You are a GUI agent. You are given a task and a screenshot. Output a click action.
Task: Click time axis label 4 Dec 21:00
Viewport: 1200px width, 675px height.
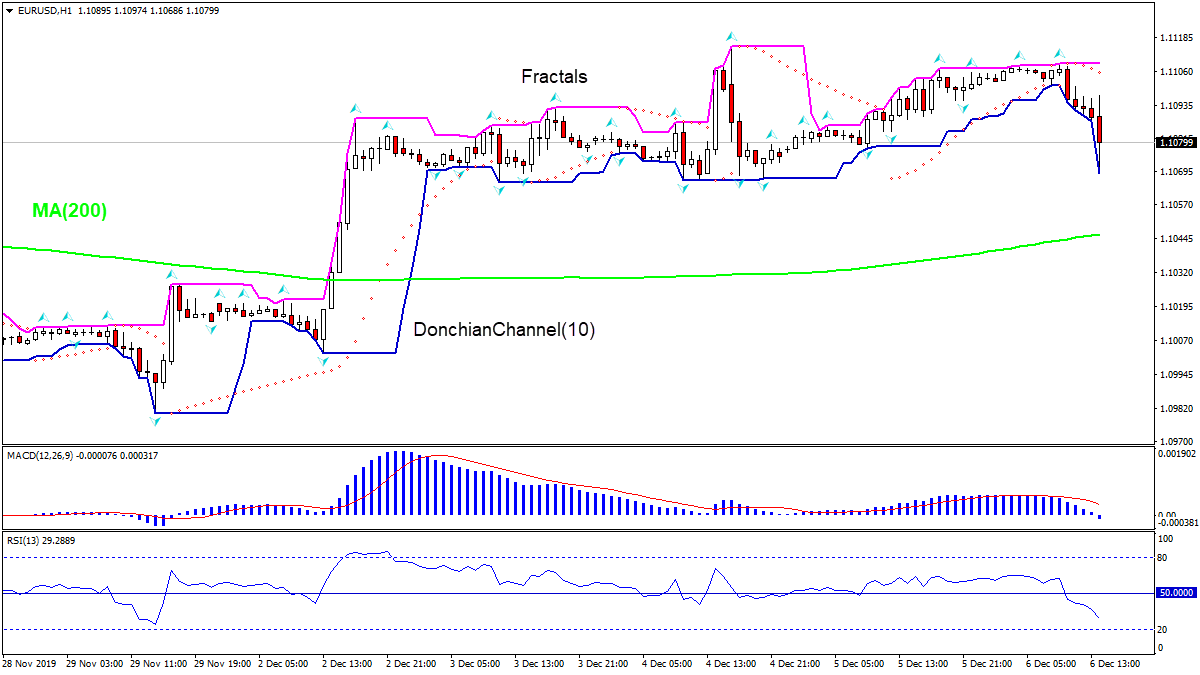pos(797,663)
